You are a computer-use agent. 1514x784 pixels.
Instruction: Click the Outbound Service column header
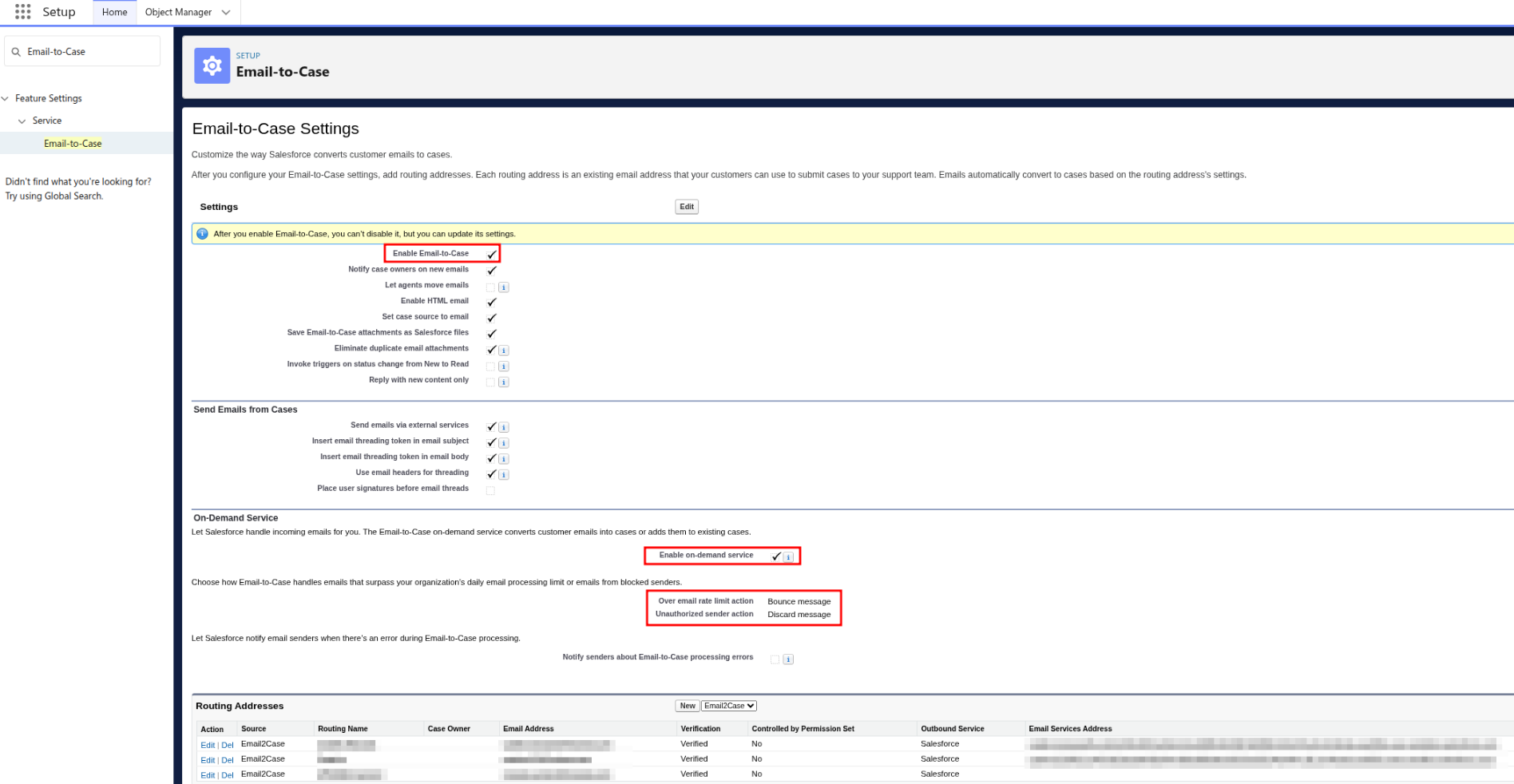point(953,729)
